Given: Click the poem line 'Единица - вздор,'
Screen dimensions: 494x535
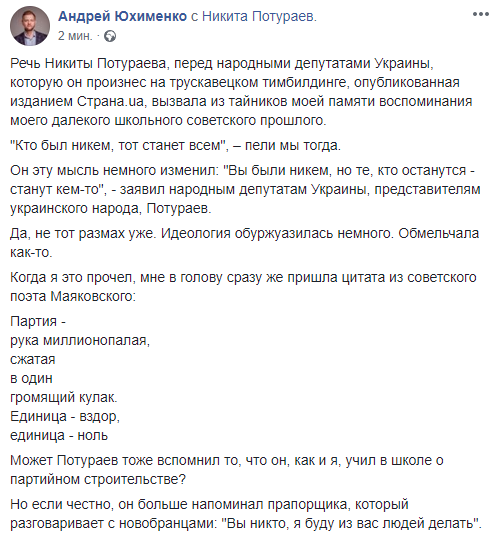Looking at the screenshot, I should 65,417.
